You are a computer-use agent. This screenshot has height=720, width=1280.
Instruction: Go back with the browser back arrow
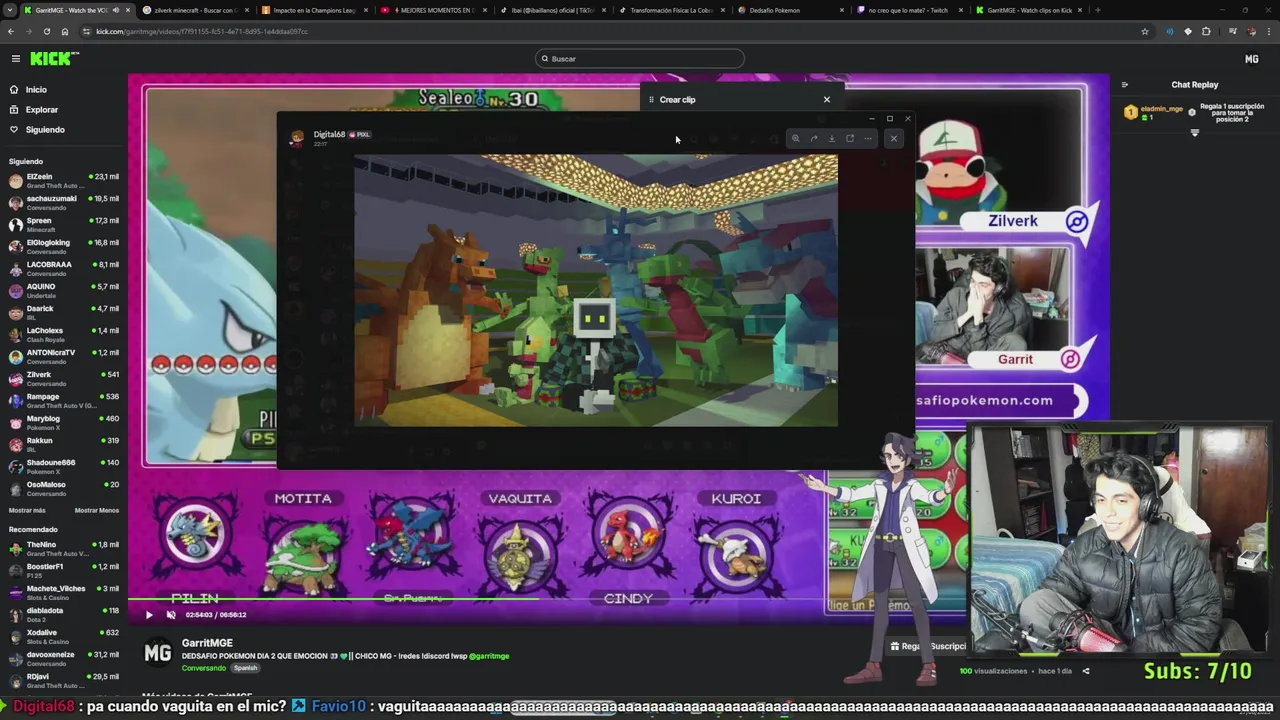(11, 31)
